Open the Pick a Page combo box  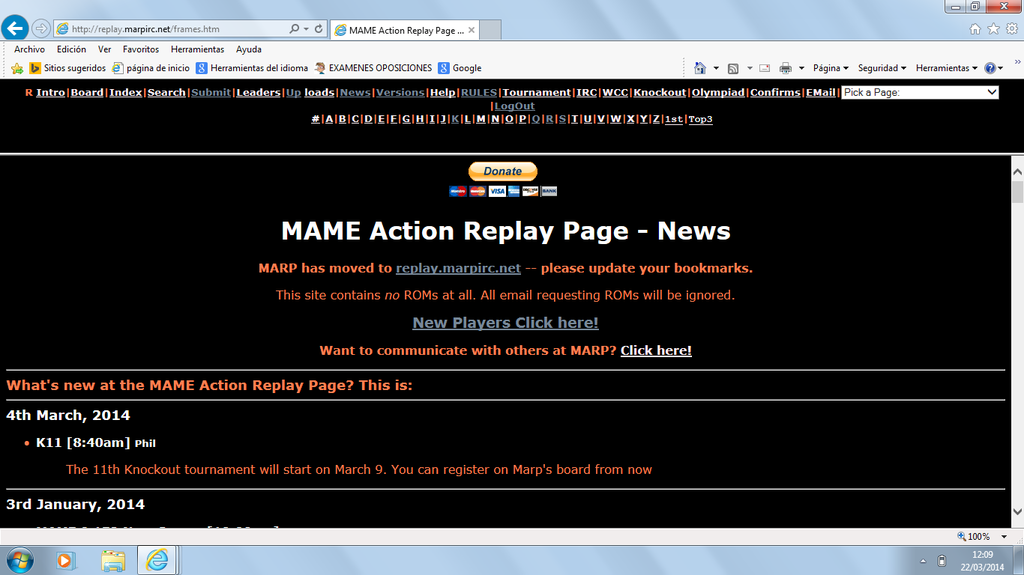pyautogui.click(x=920, y=92)
